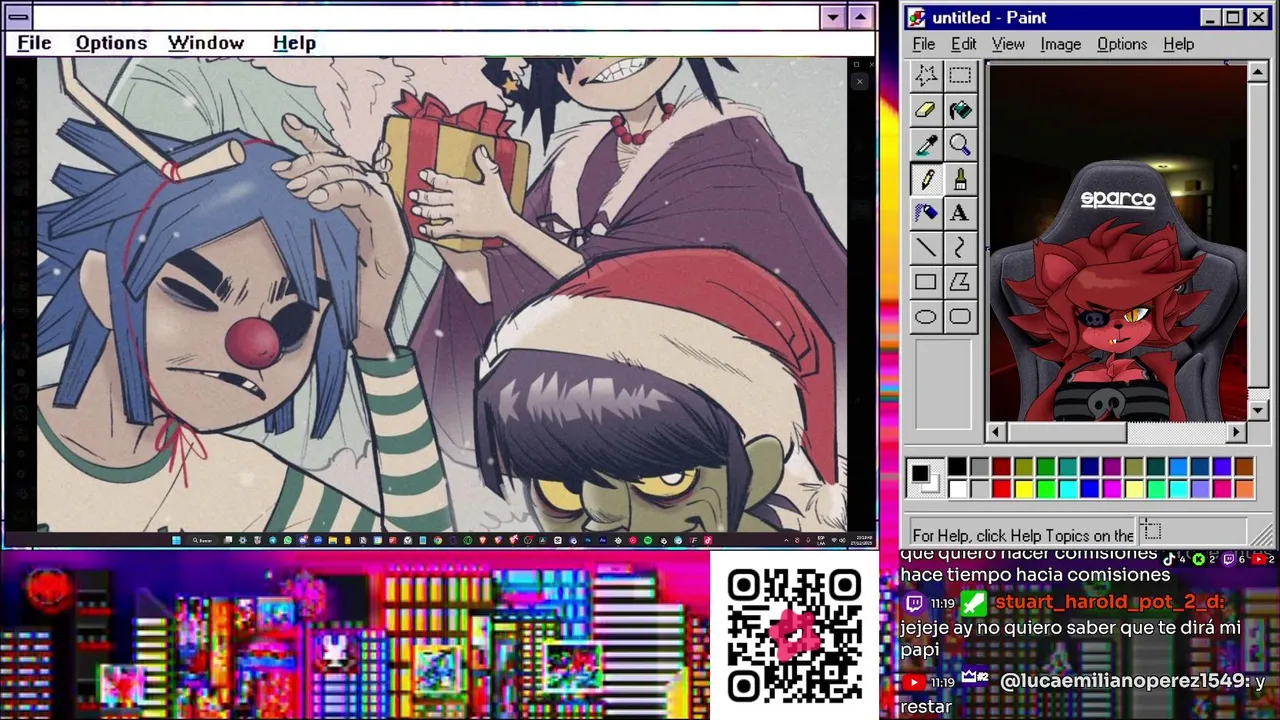
Task: Click the down-arrow button in left window title bar
Action: point(832,17)
